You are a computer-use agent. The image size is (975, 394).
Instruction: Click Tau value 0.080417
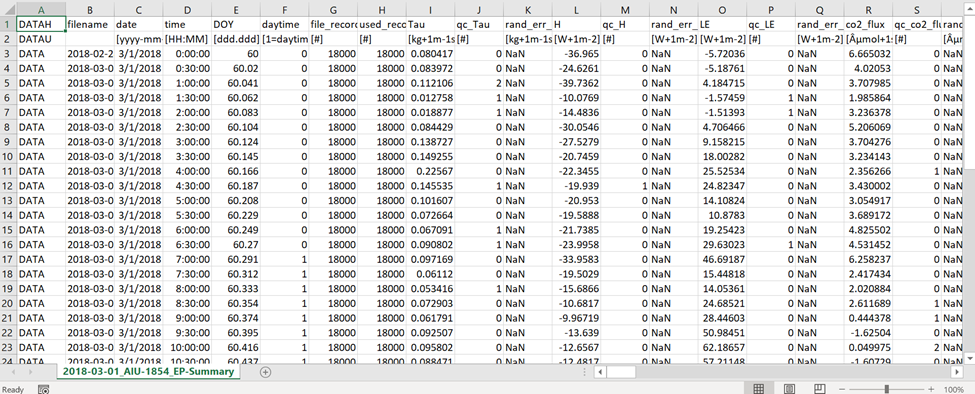[x=430, y=54]
